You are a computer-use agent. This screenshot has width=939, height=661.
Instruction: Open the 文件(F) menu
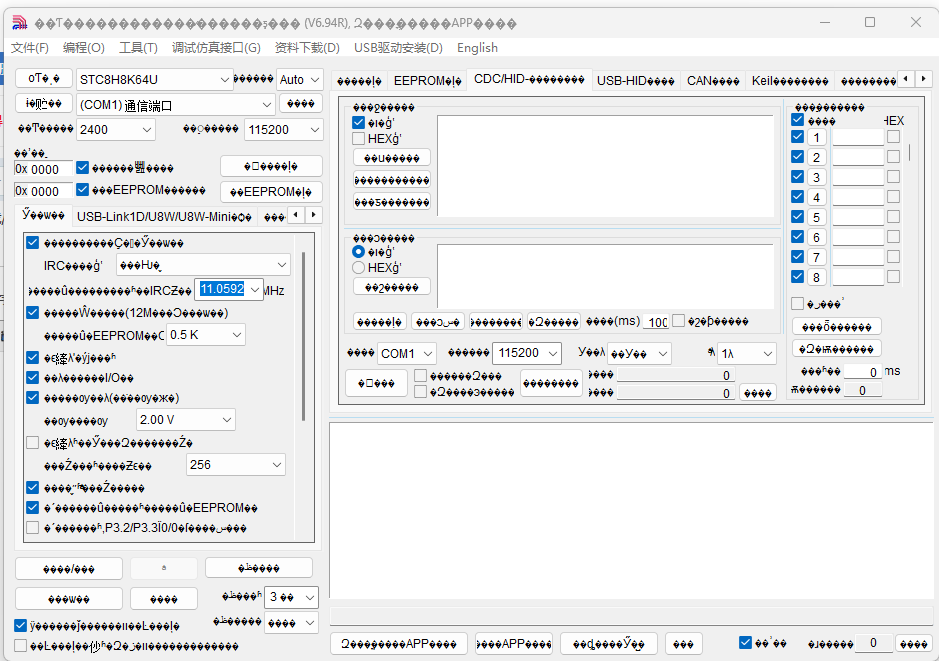(x=29, y=48)
